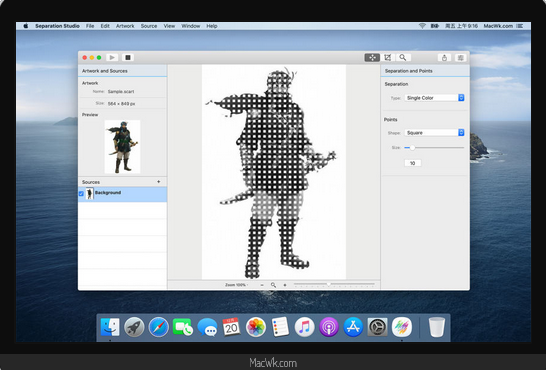Open the Artwork menu
The height and width of the screenshot is (370, 546).
(x=125, y=26)
